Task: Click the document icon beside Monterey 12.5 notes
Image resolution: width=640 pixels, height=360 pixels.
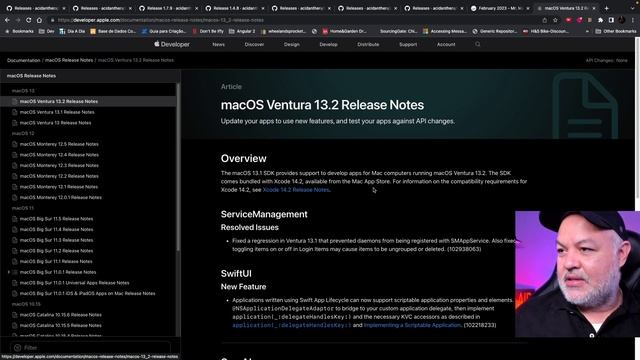Action: (x=15, y=144)
